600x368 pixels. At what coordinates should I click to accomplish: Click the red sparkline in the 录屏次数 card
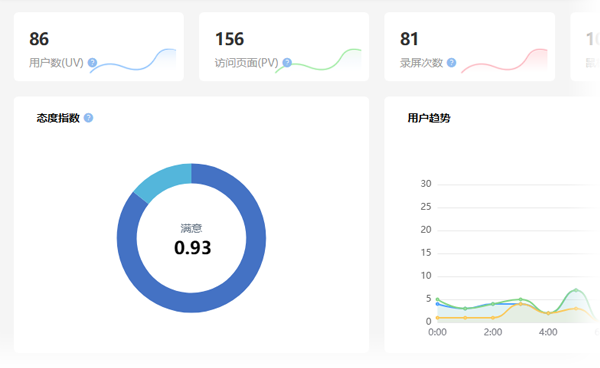504,61
